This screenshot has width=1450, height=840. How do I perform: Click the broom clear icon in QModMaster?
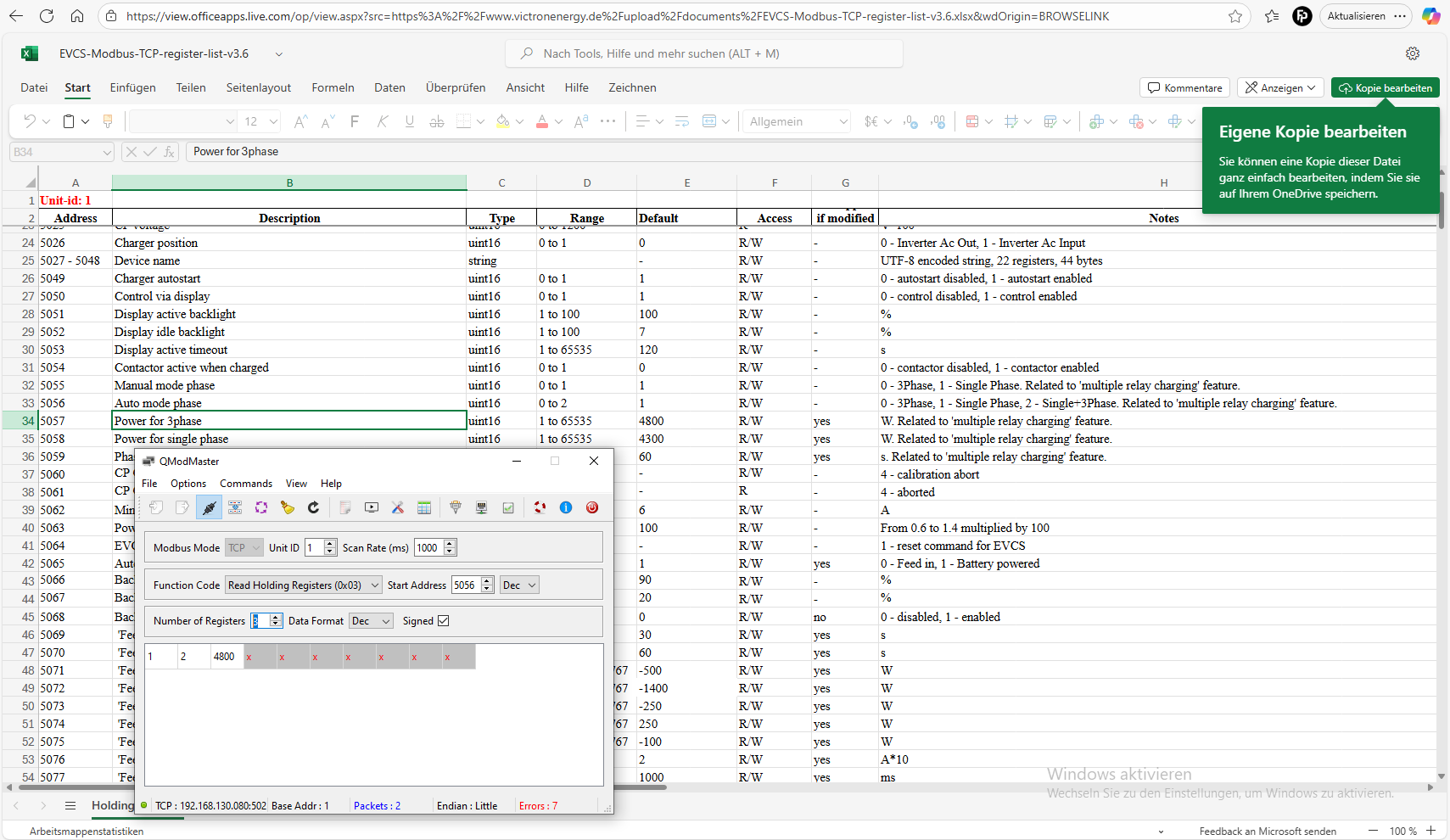click(288, 507)
